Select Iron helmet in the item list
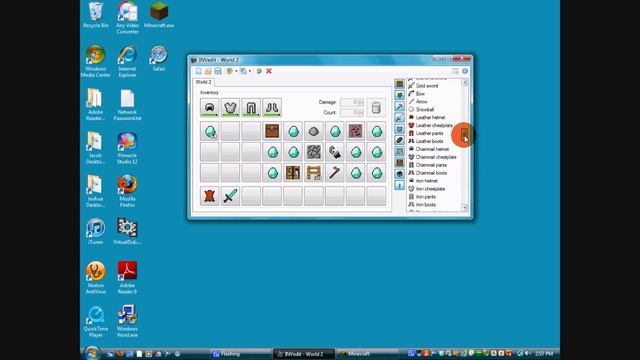Screen dimensions: 640x360 (x=423, y=181)
